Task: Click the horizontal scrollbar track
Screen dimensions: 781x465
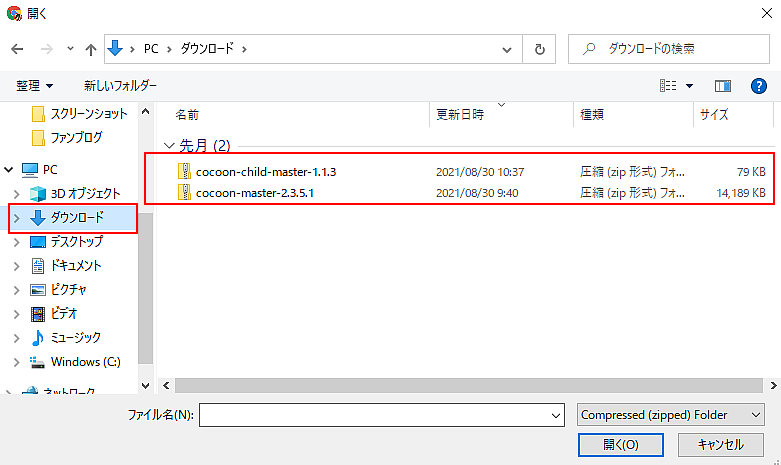Action: tap(469, 385)
